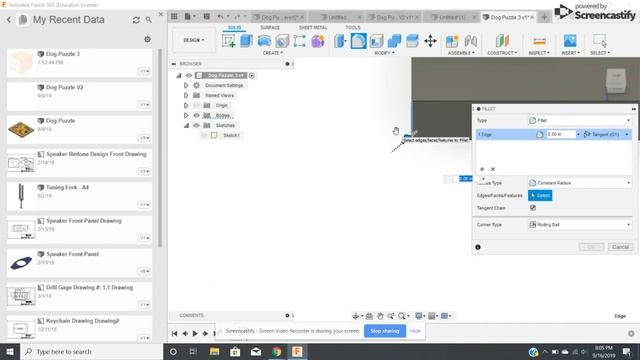Click the Save icon in top bar
This screenshot has height=360, width=640.
click(207, 16)
